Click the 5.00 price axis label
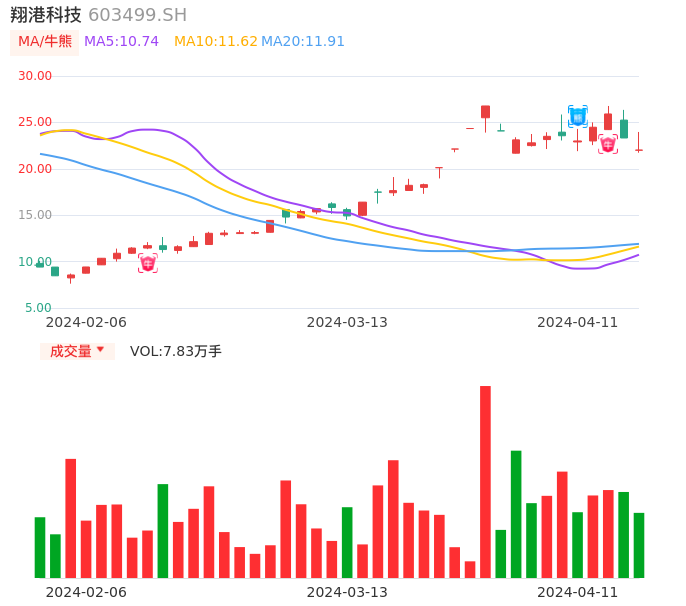Image resolution: width=686 pixels, height=606 pixels. click(x=38, y=308)
